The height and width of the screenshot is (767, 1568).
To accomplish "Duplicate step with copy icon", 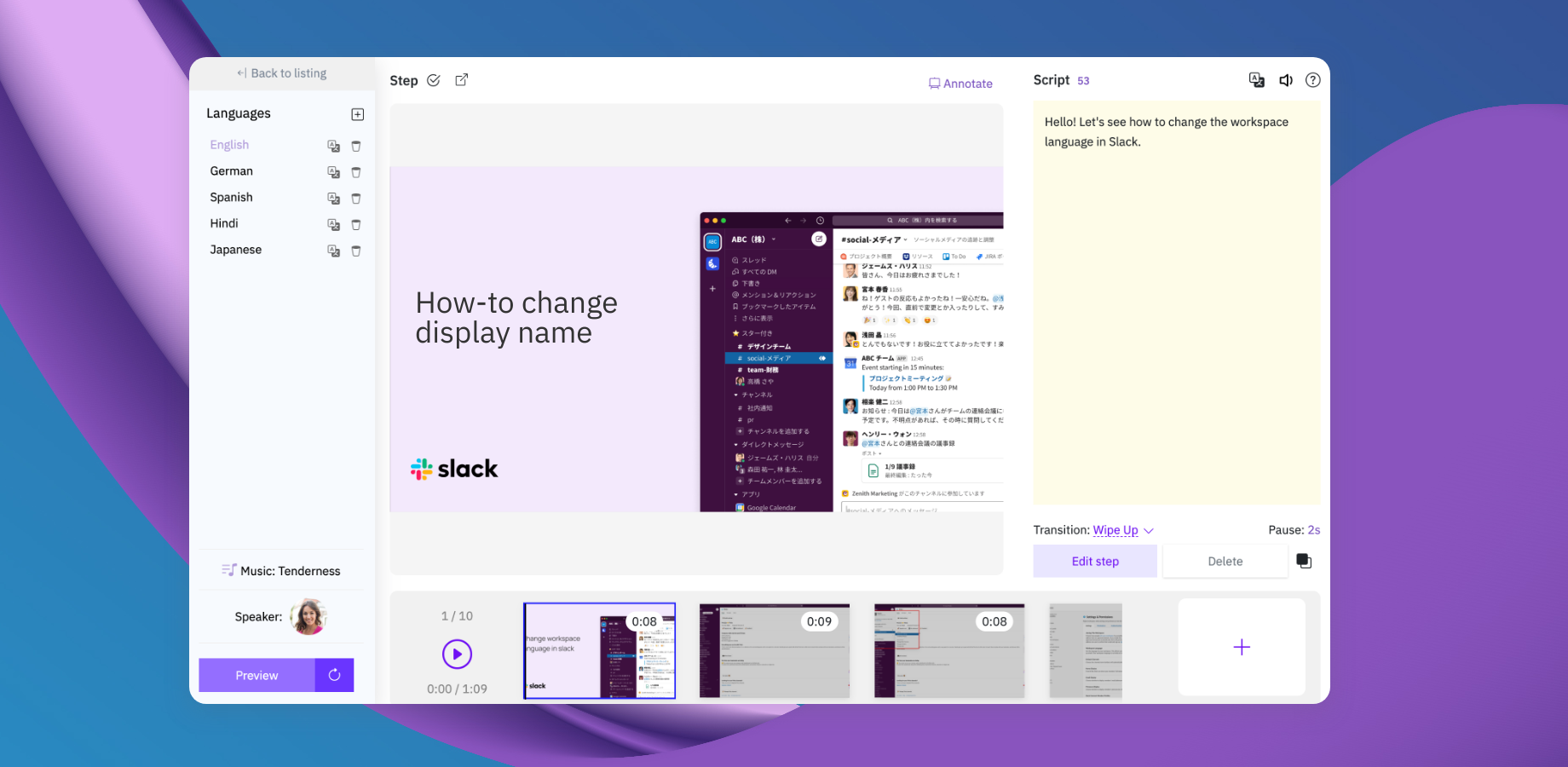I will tap(1304, 561).
